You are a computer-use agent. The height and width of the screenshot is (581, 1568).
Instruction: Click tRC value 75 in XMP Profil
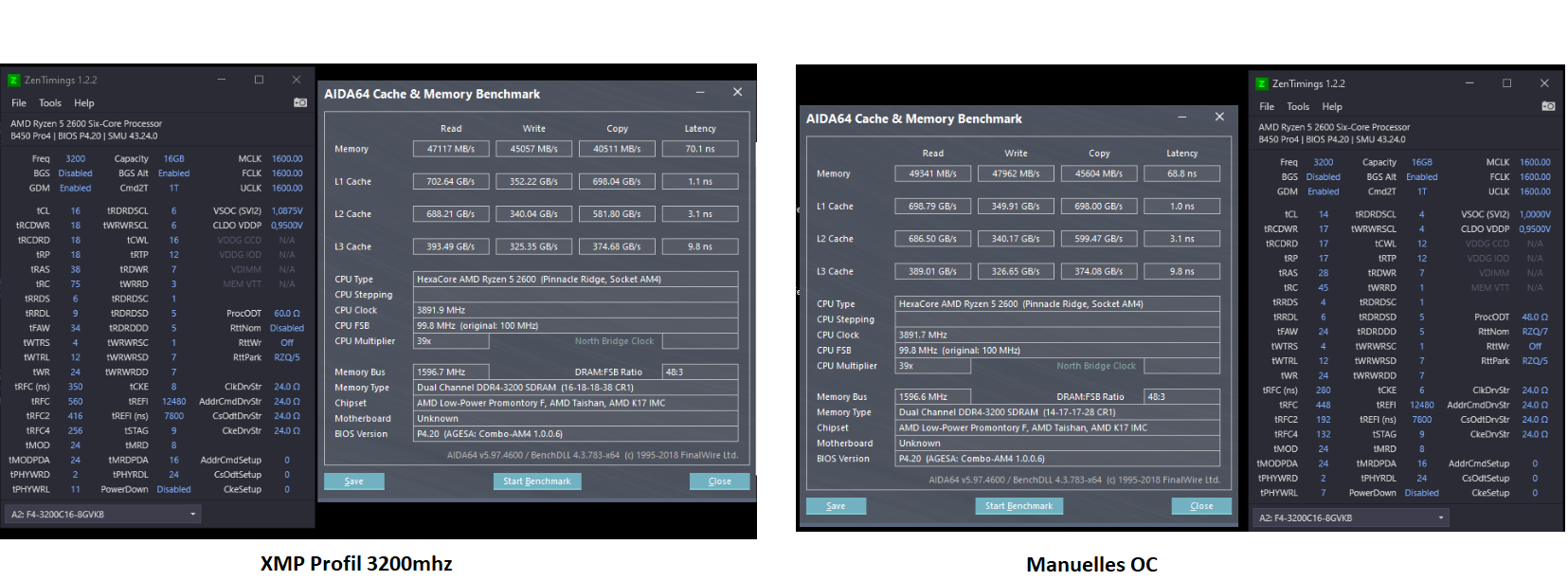75,284
